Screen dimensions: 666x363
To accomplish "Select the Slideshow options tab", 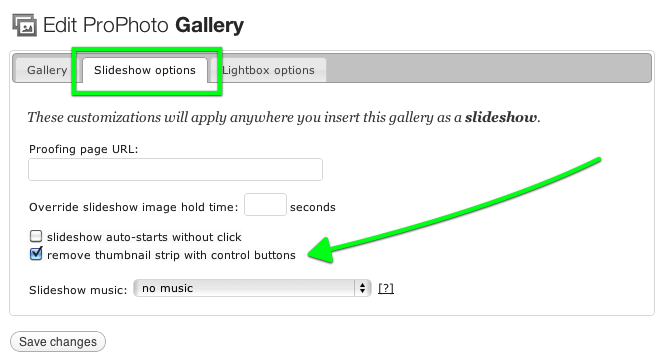I will pos(145,70).
